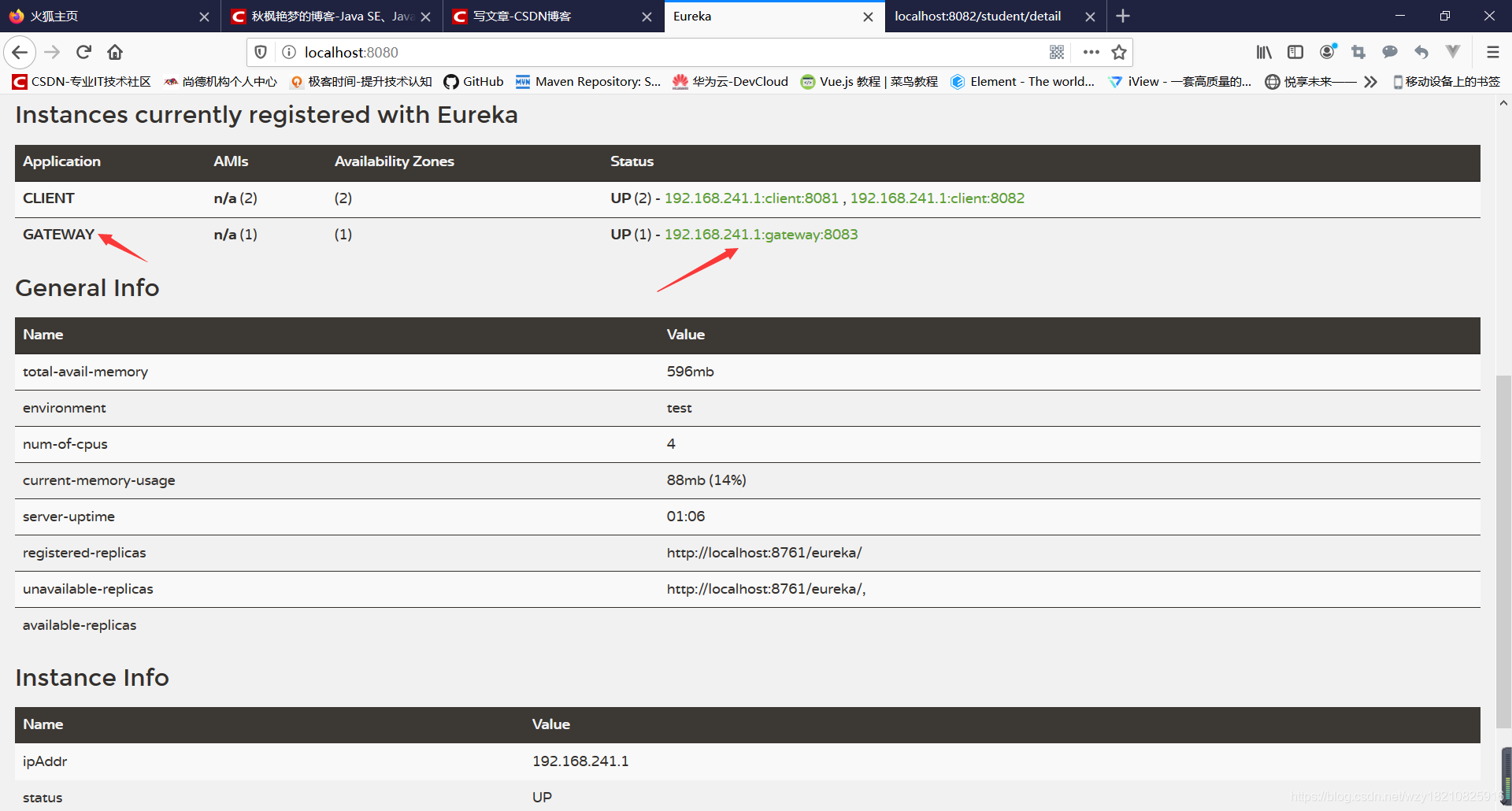Show site information icon in address bar
Screen dimensions: 1512x811
(289, 52)
